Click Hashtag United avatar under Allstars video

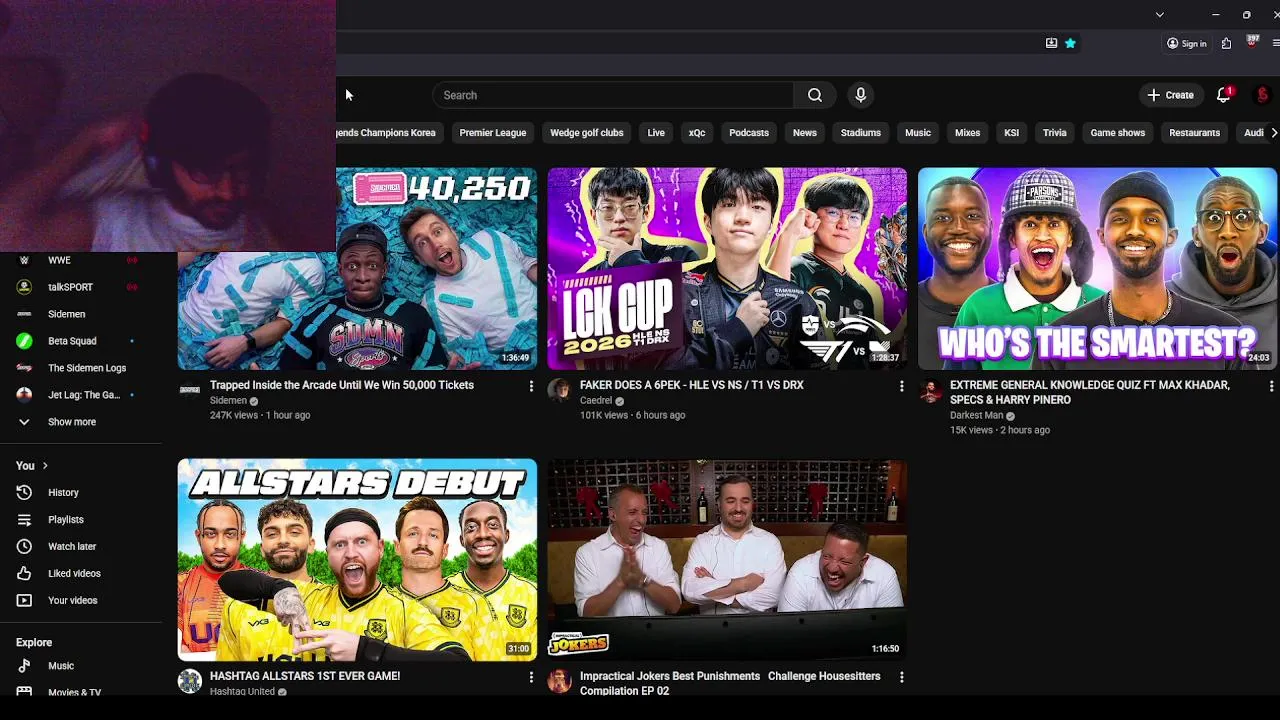[x=190, y=681]
